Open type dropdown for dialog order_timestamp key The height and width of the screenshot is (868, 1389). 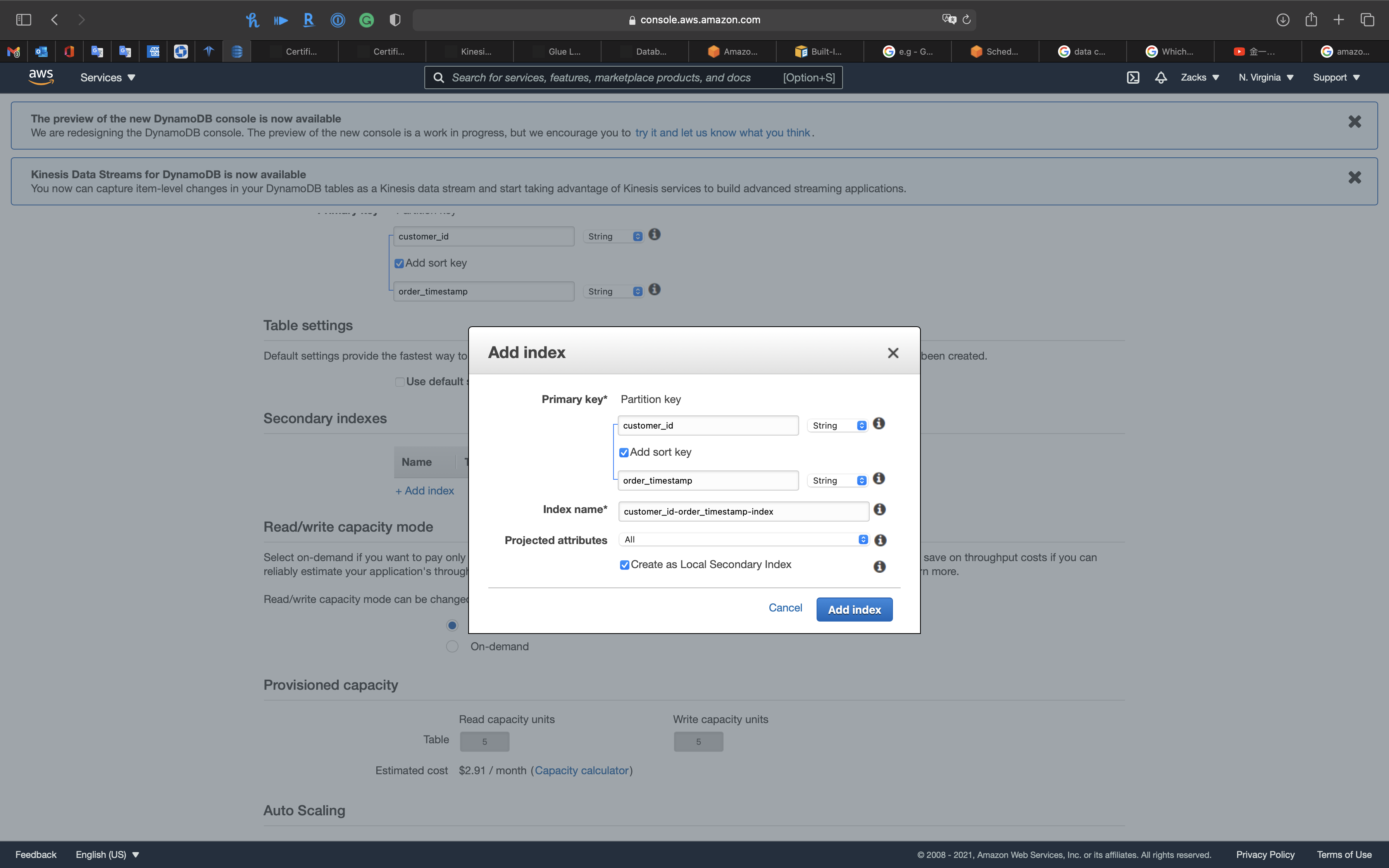click(838, 480)
